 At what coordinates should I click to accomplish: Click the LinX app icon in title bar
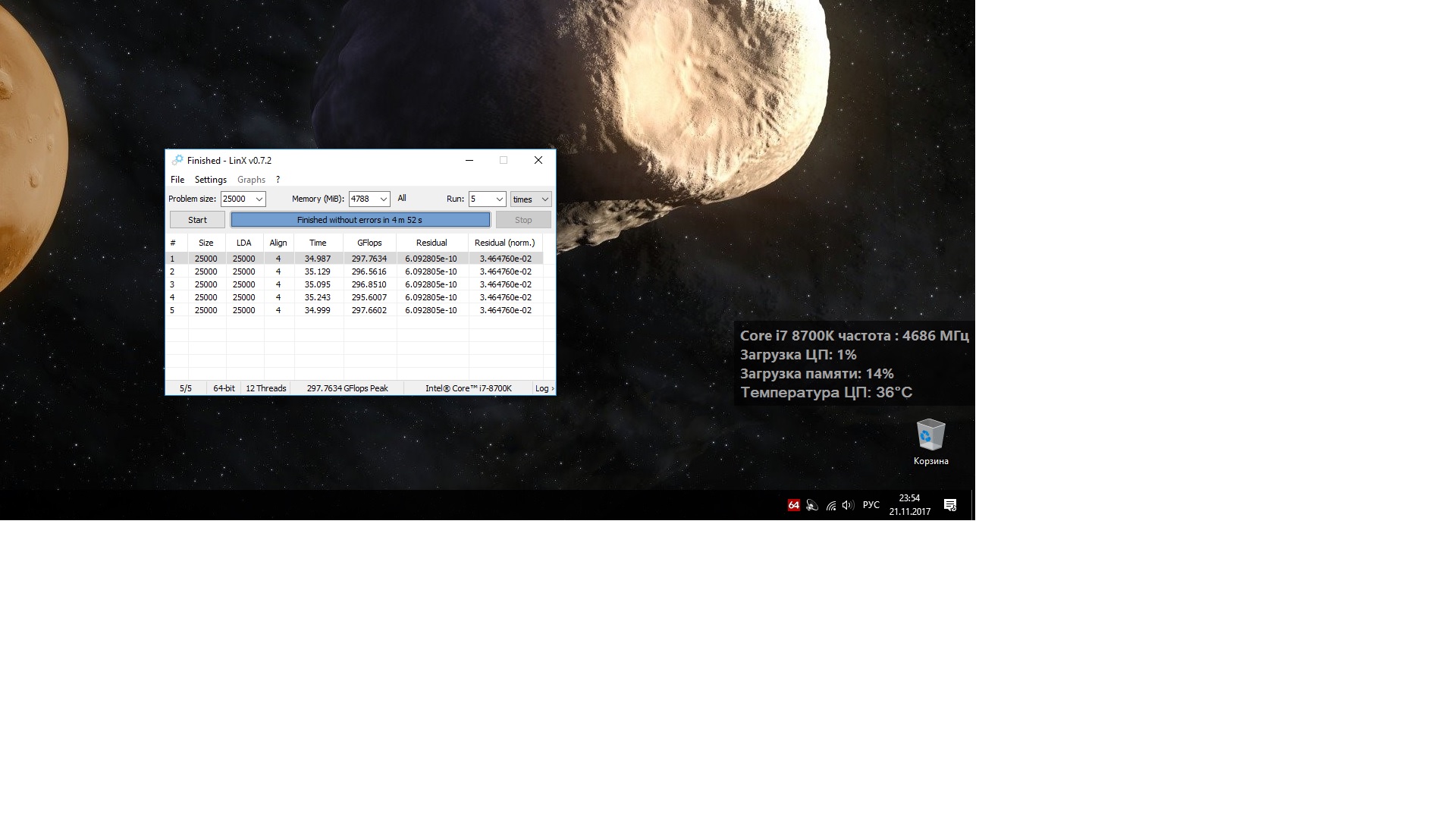[177, 160]
